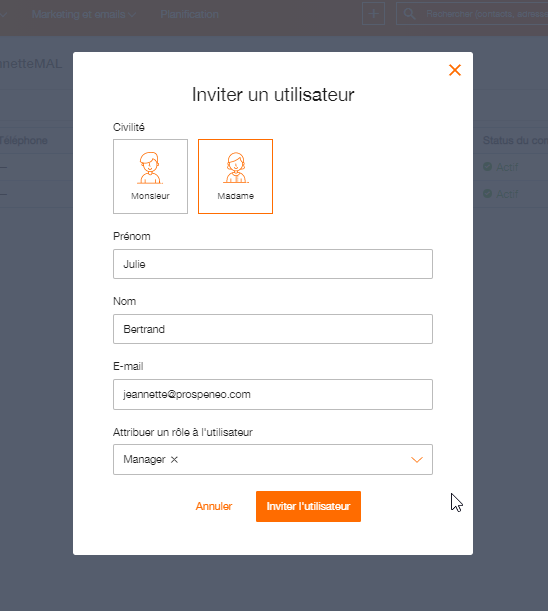Click the Annuler link
The image size is (548, 611).
[x=214, y=506]
